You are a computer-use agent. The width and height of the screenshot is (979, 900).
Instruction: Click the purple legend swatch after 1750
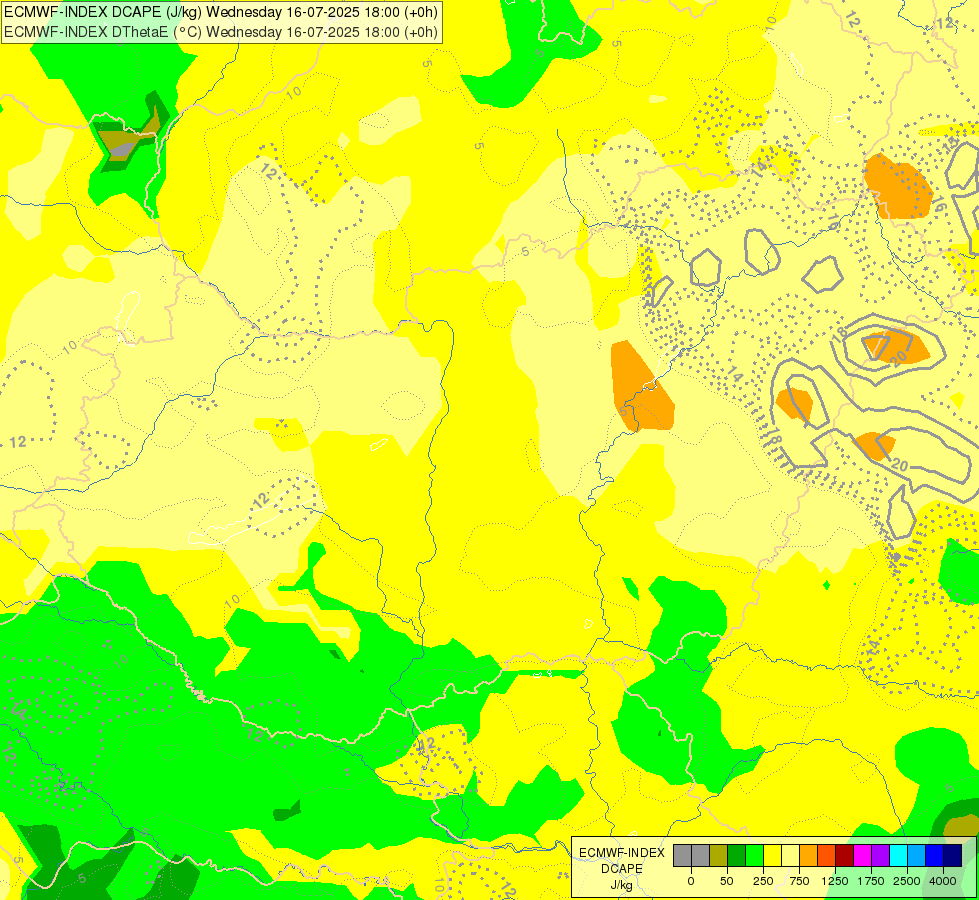[x=880, y=856]
